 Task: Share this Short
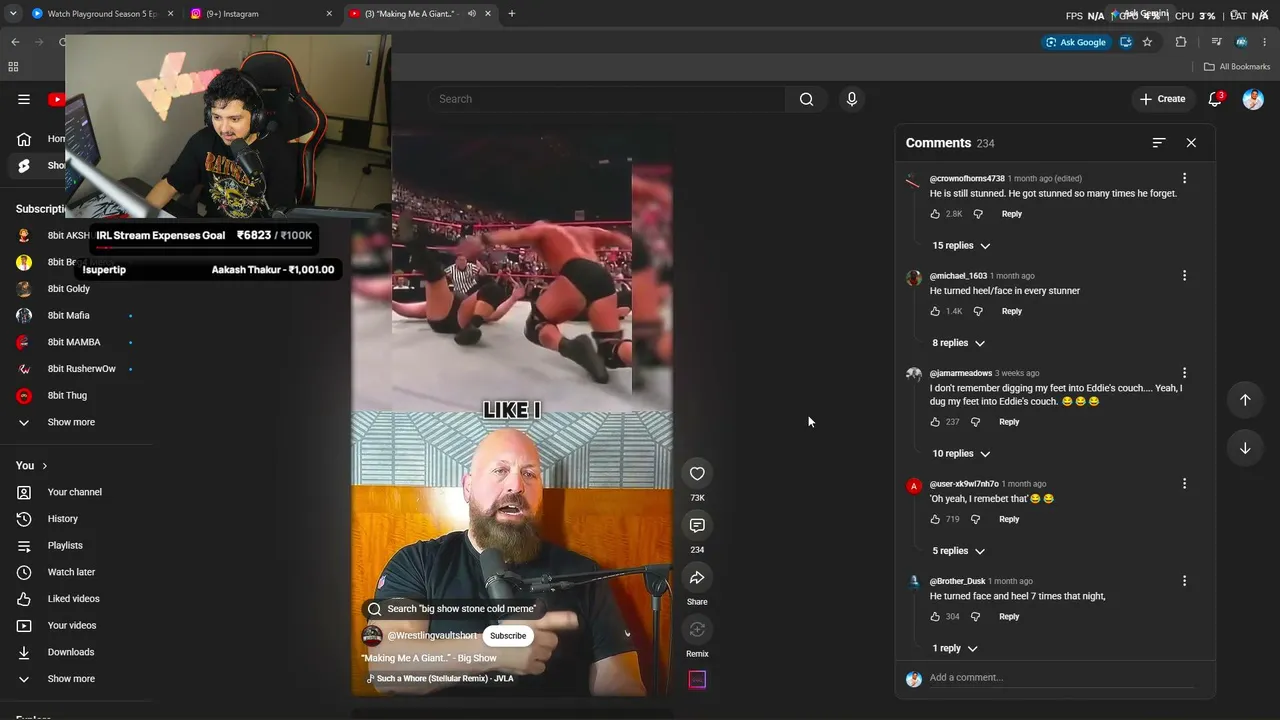click(x=697, y=578)
